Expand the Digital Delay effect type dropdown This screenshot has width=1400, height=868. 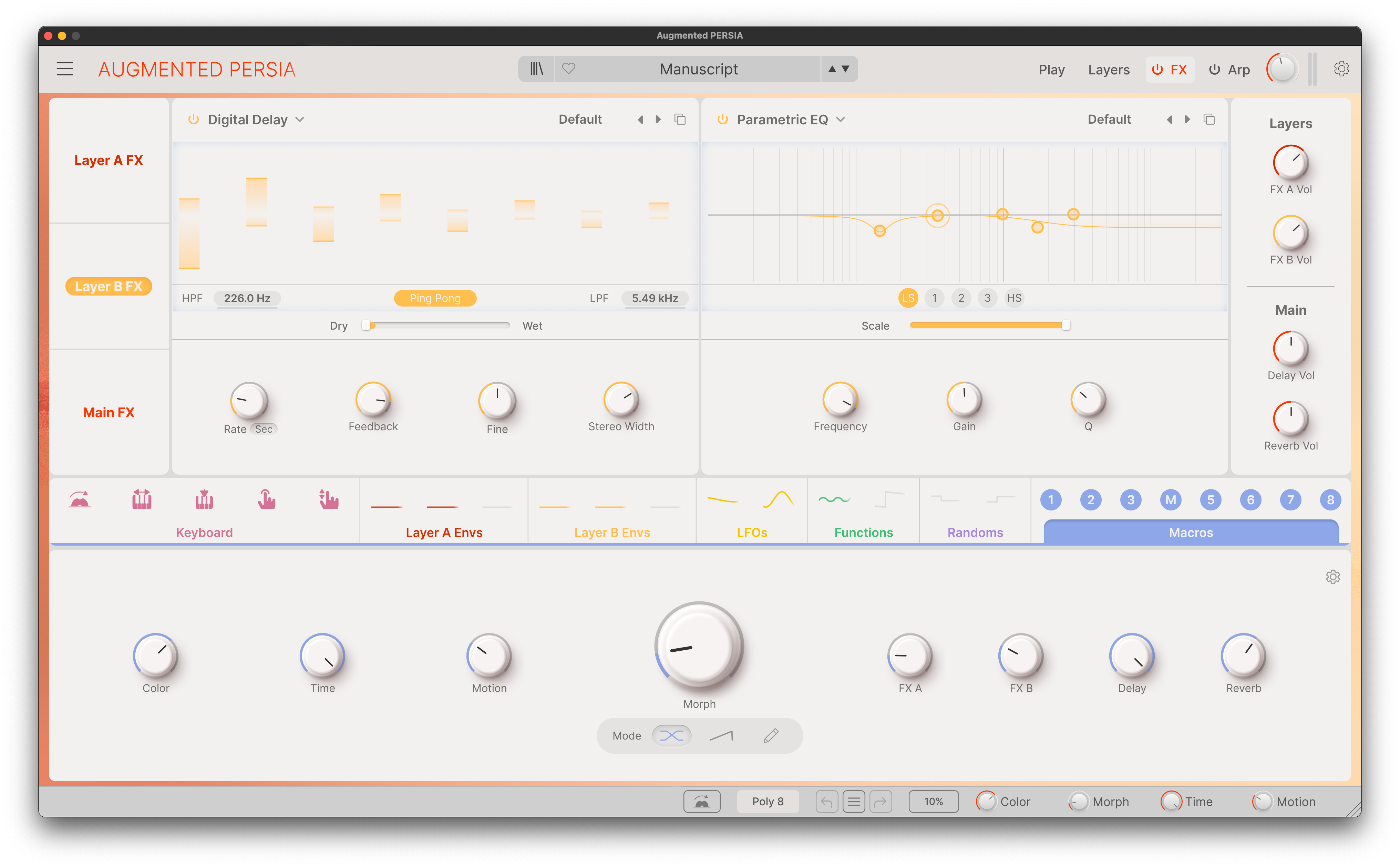[x=300, y=120]
